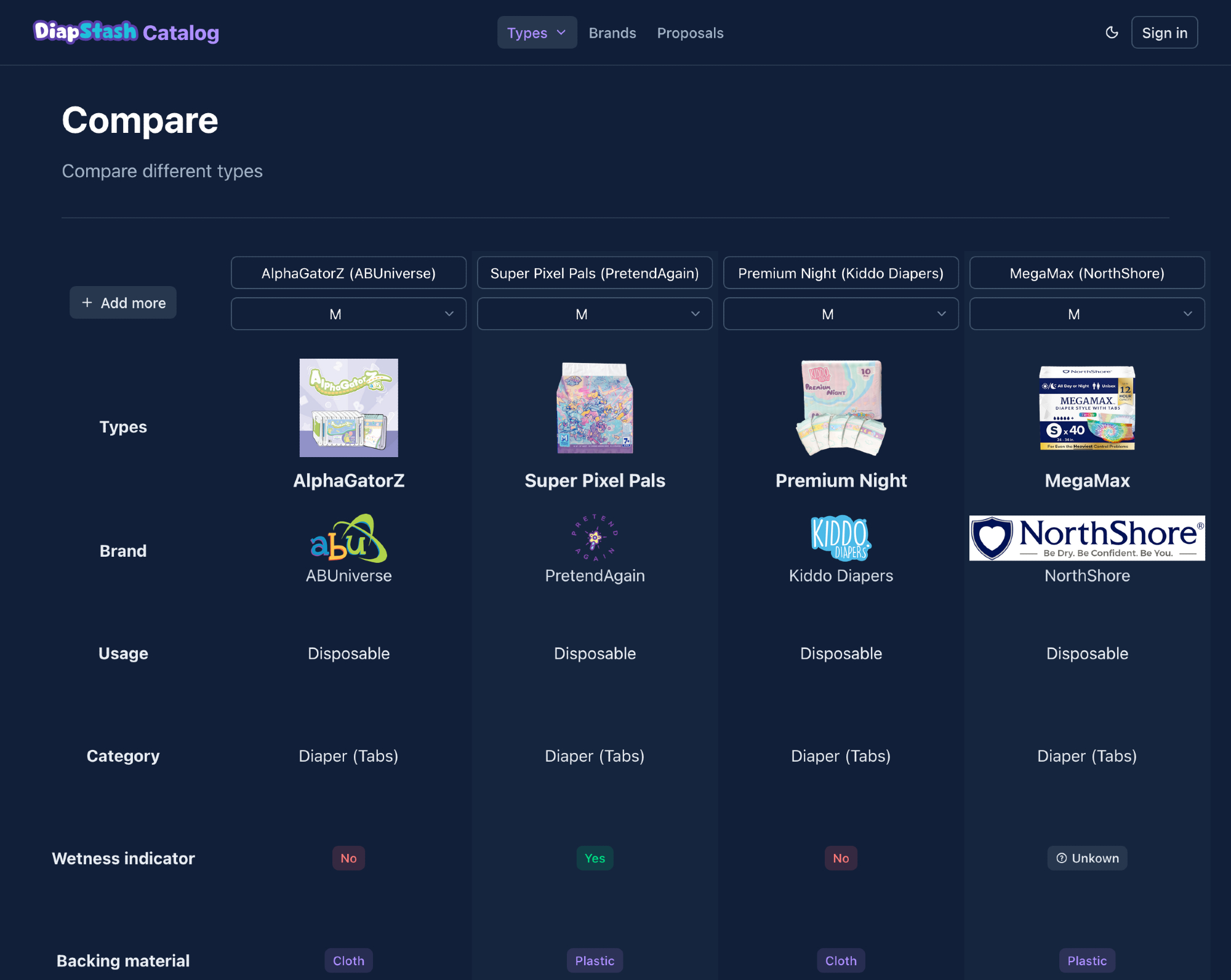Open the Super Pixel Pals package image
The height and width of the screenshot is (980, 1231).
595,407
